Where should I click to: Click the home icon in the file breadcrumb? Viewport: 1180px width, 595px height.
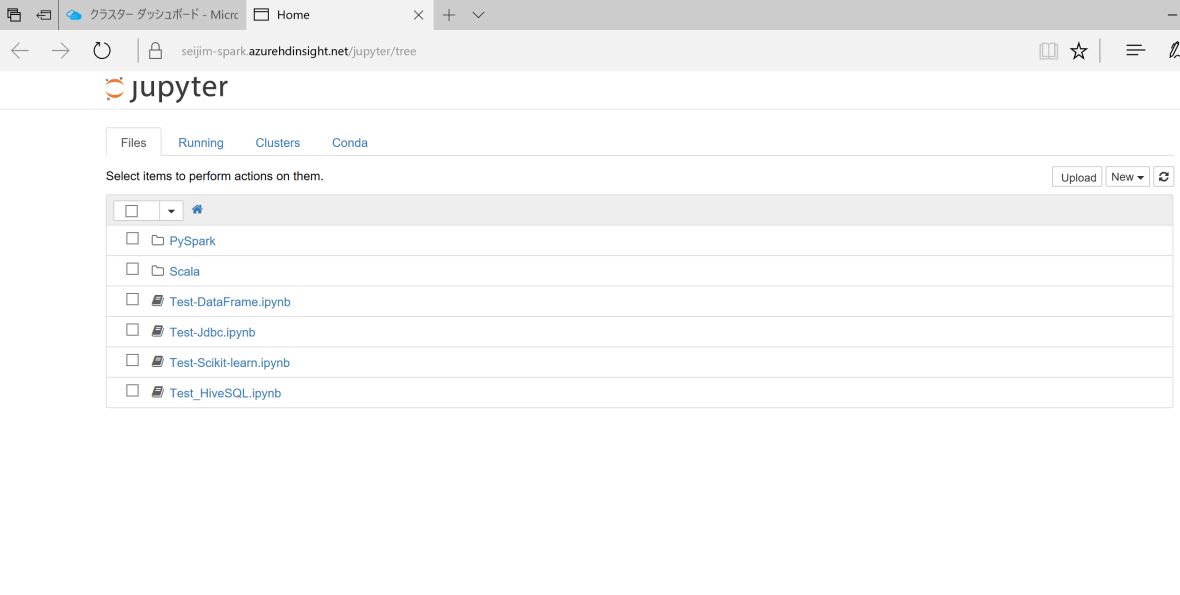[197, 209]
